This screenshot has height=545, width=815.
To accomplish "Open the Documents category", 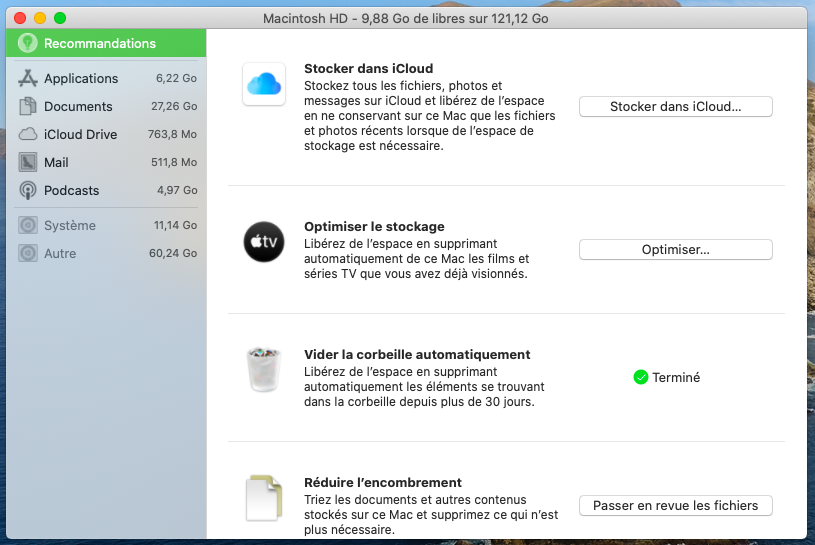I will point(106,107).
